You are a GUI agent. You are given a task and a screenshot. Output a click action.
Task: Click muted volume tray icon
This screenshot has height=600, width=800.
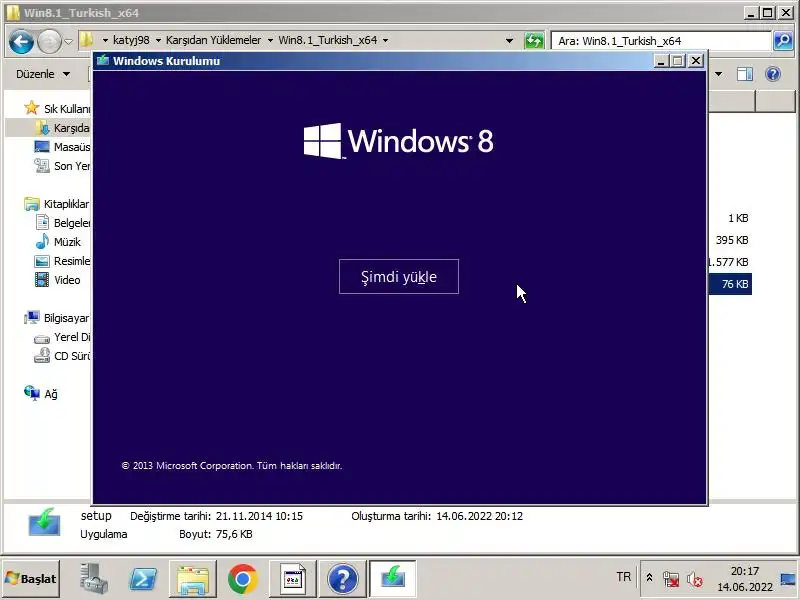pyautogui.click(x=694, y=579)
